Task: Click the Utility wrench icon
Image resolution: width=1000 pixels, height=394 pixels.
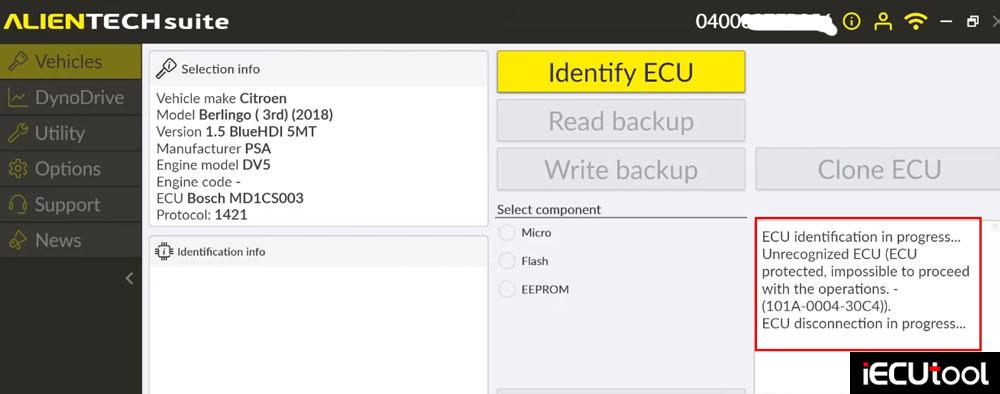Action: pyautogui.click(x=18, y=133)
